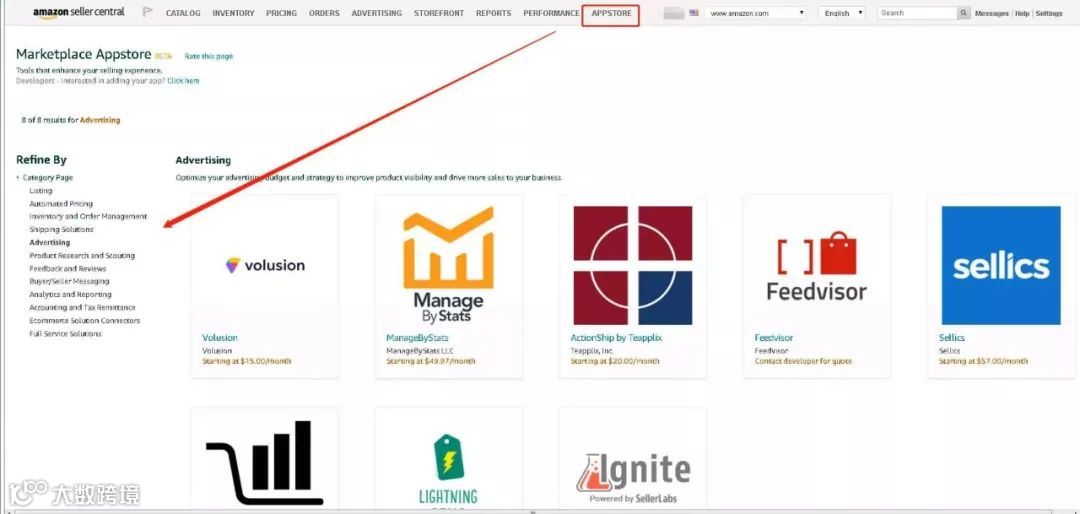
Task: Open the English language dropdown
Action: point(842,13)
